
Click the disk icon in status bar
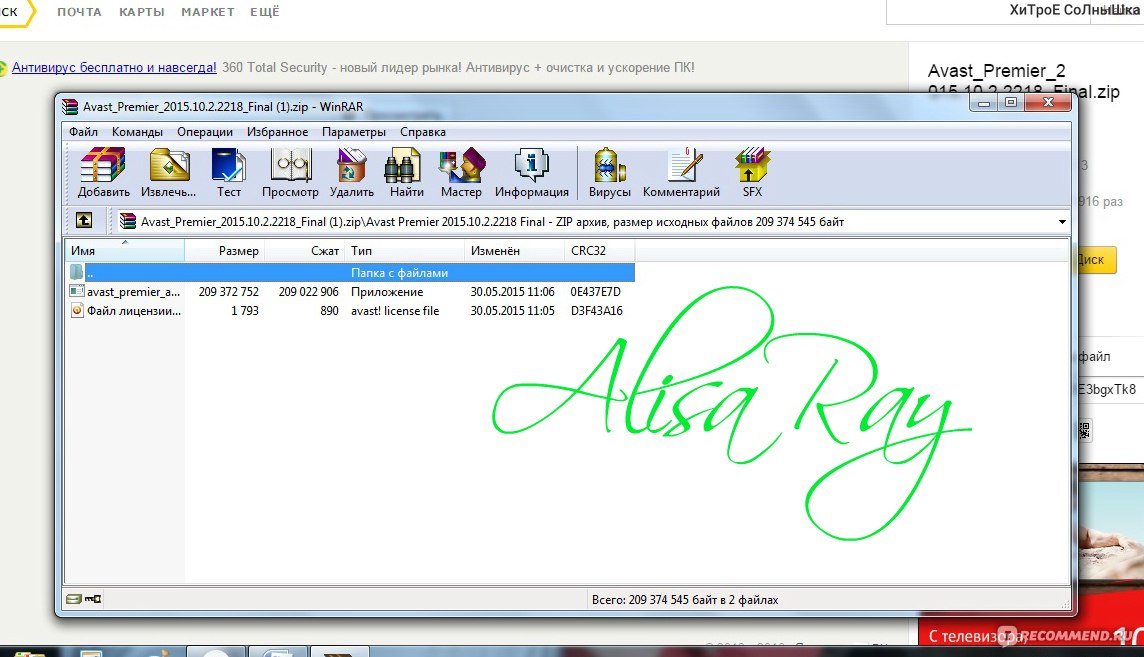coord(74,599)
